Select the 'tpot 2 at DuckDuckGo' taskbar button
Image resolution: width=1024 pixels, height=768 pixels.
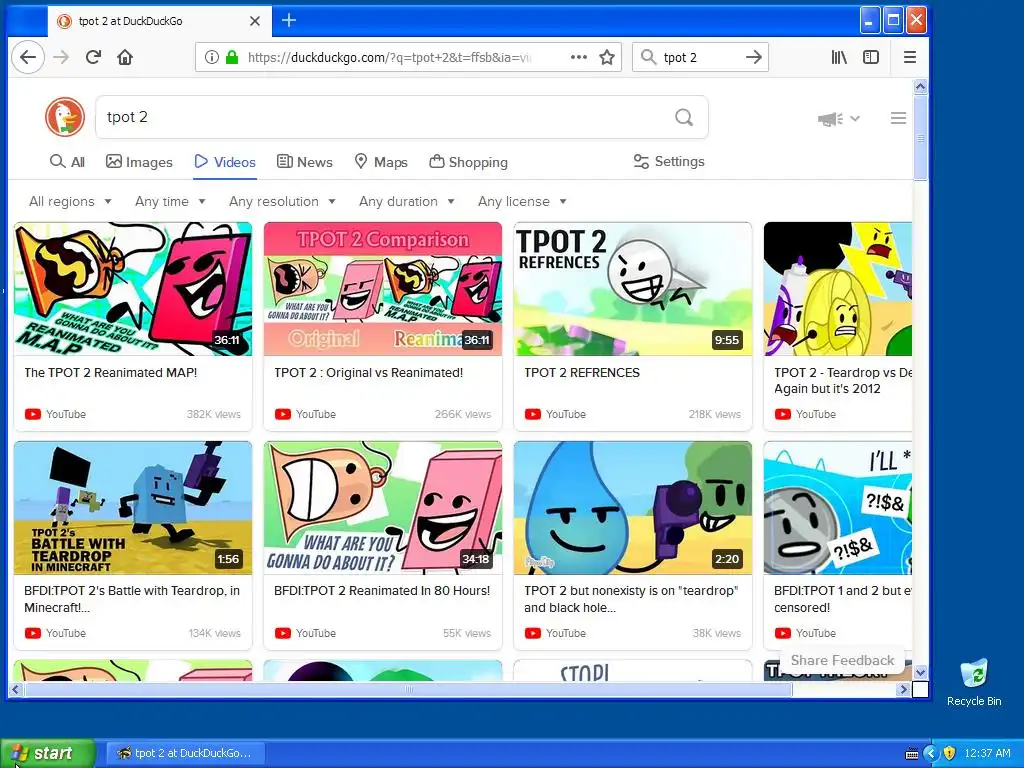185,753
